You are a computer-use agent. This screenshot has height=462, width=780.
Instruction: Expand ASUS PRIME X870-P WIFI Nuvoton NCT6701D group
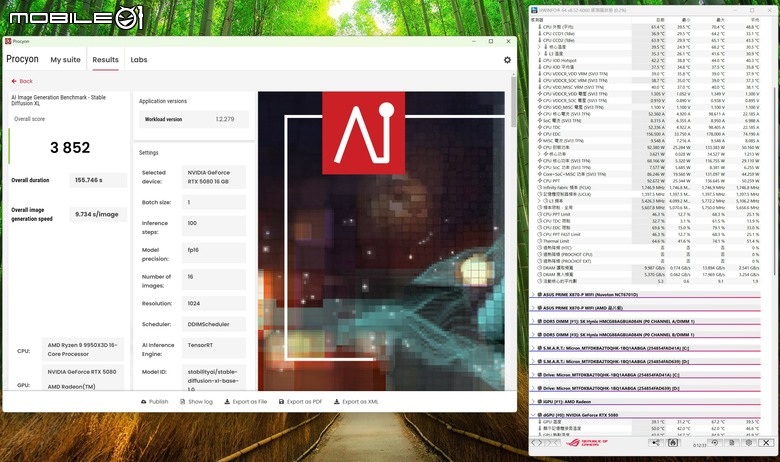click(x=533, y=294)
